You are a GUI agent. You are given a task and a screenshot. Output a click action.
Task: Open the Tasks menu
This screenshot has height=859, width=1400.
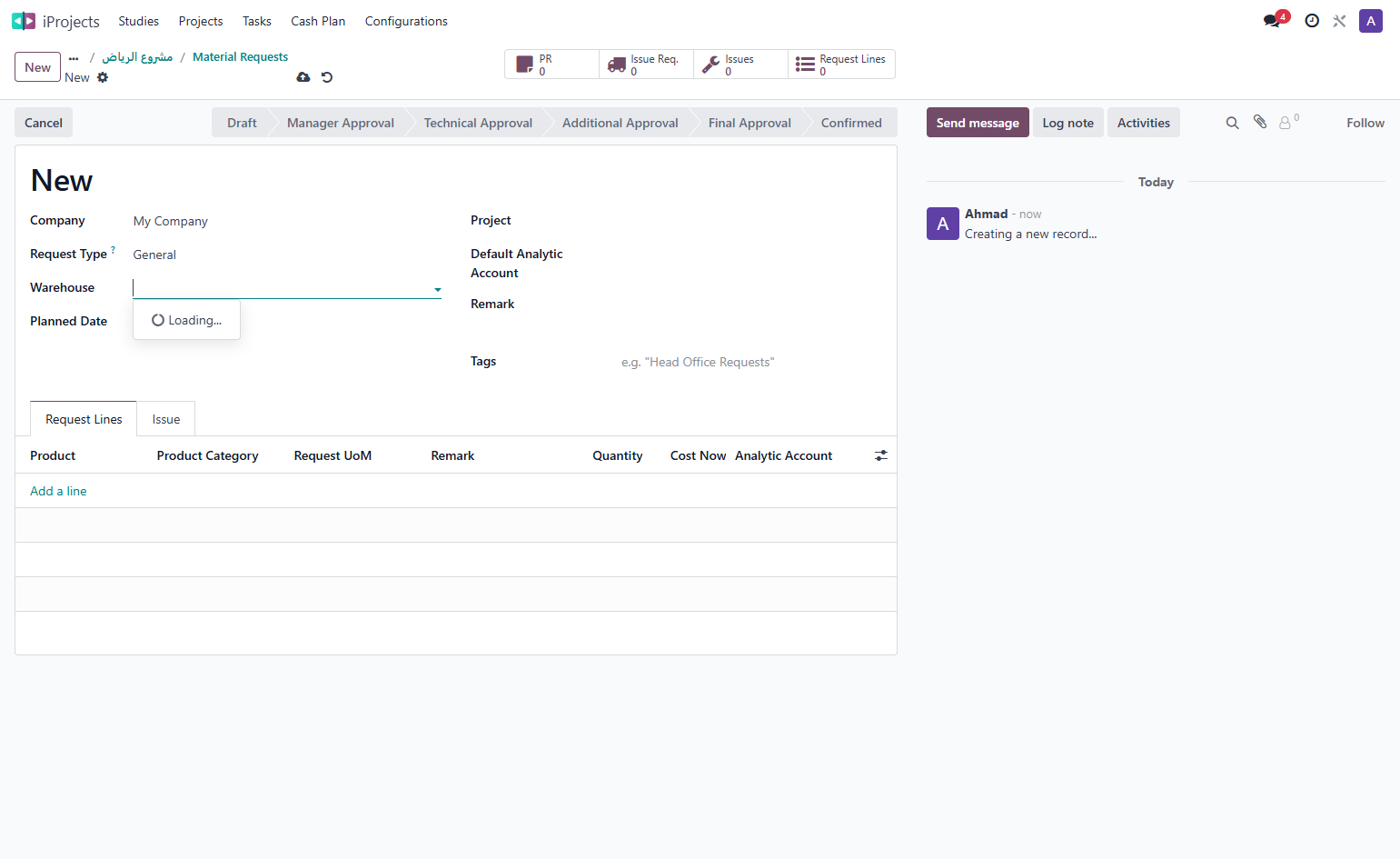[257, 21]
